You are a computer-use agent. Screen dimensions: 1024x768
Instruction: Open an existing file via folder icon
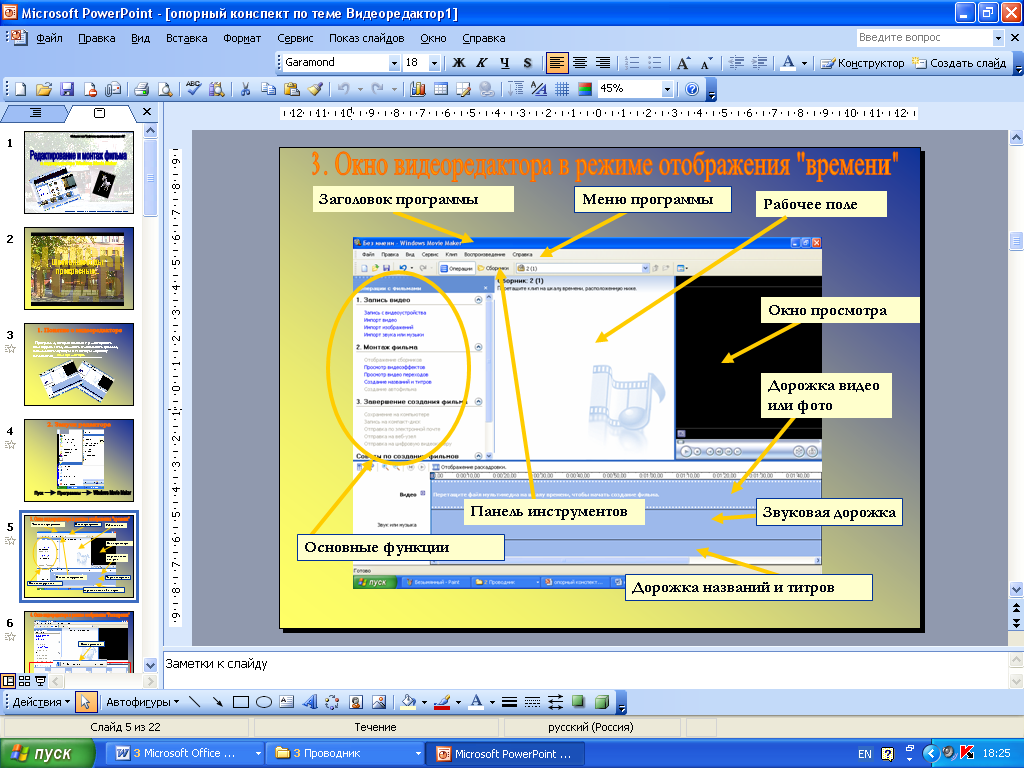tap(44, 89)
